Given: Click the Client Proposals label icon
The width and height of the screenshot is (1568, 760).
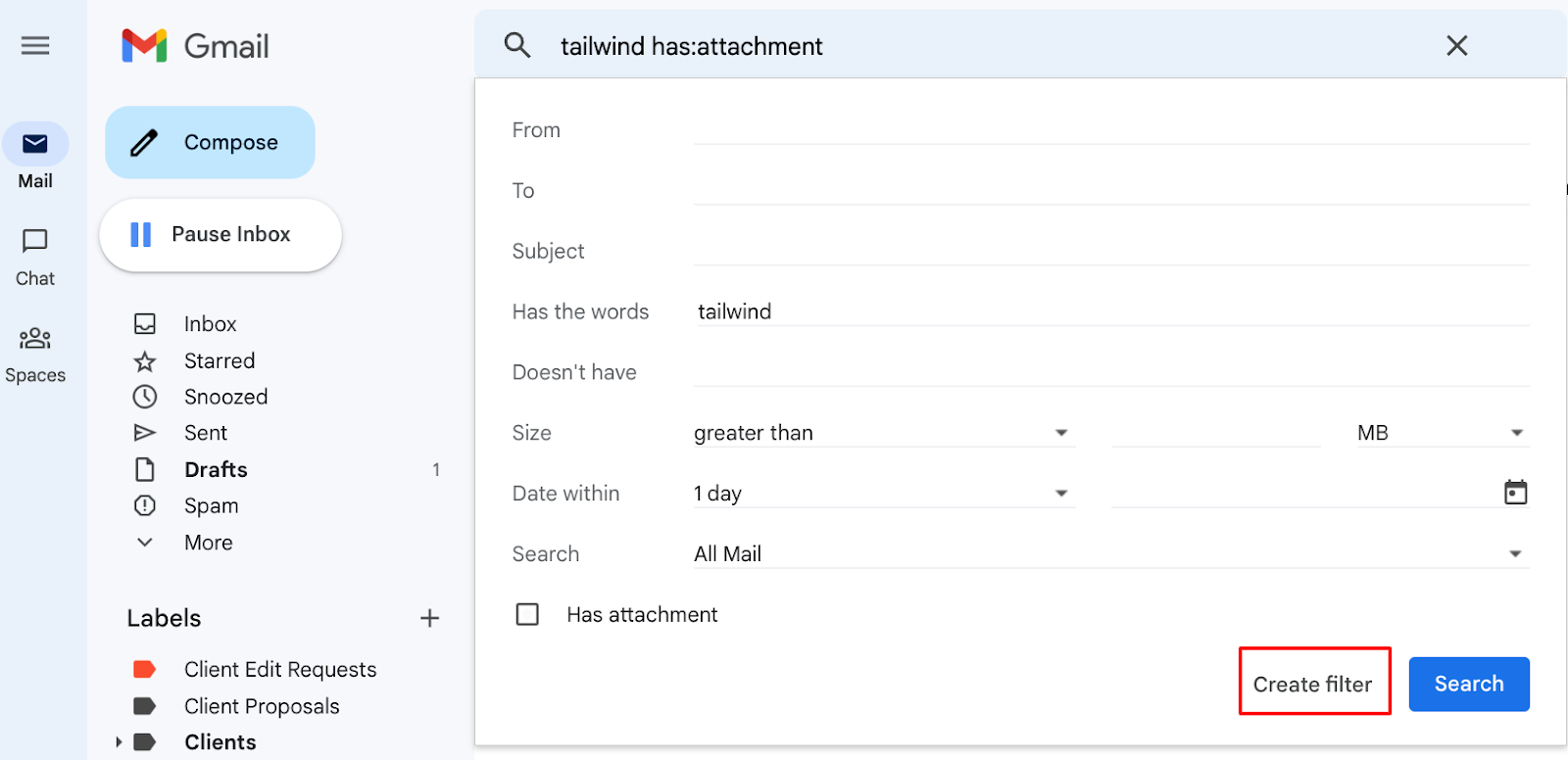Looking at the screenshot, I should pyautogui.click(x=145, y=707).
